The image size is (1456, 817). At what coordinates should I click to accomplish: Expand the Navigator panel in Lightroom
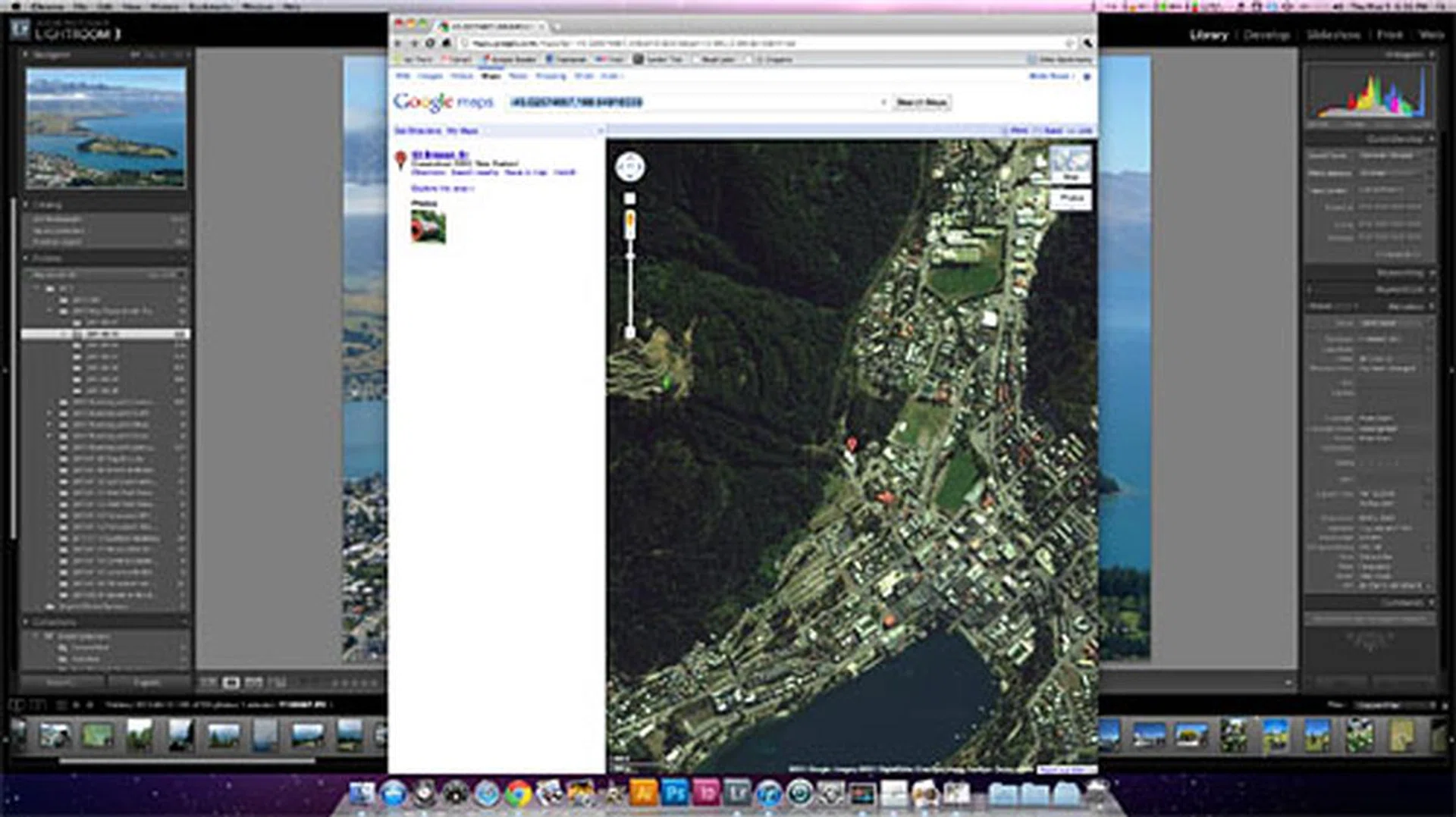click(x=27, y=54)
